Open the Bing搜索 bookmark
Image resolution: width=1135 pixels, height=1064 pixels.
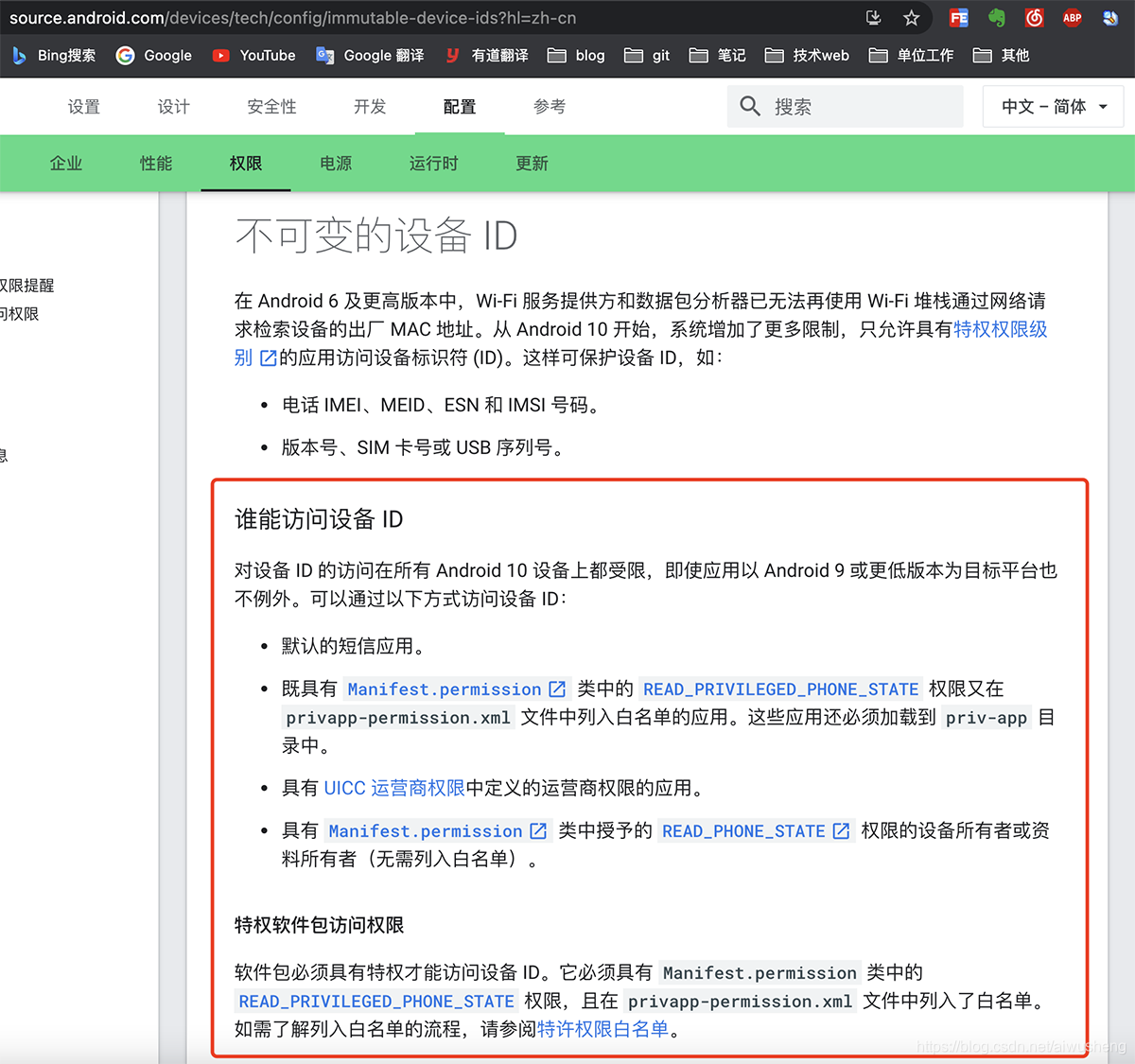coord(53,55)
